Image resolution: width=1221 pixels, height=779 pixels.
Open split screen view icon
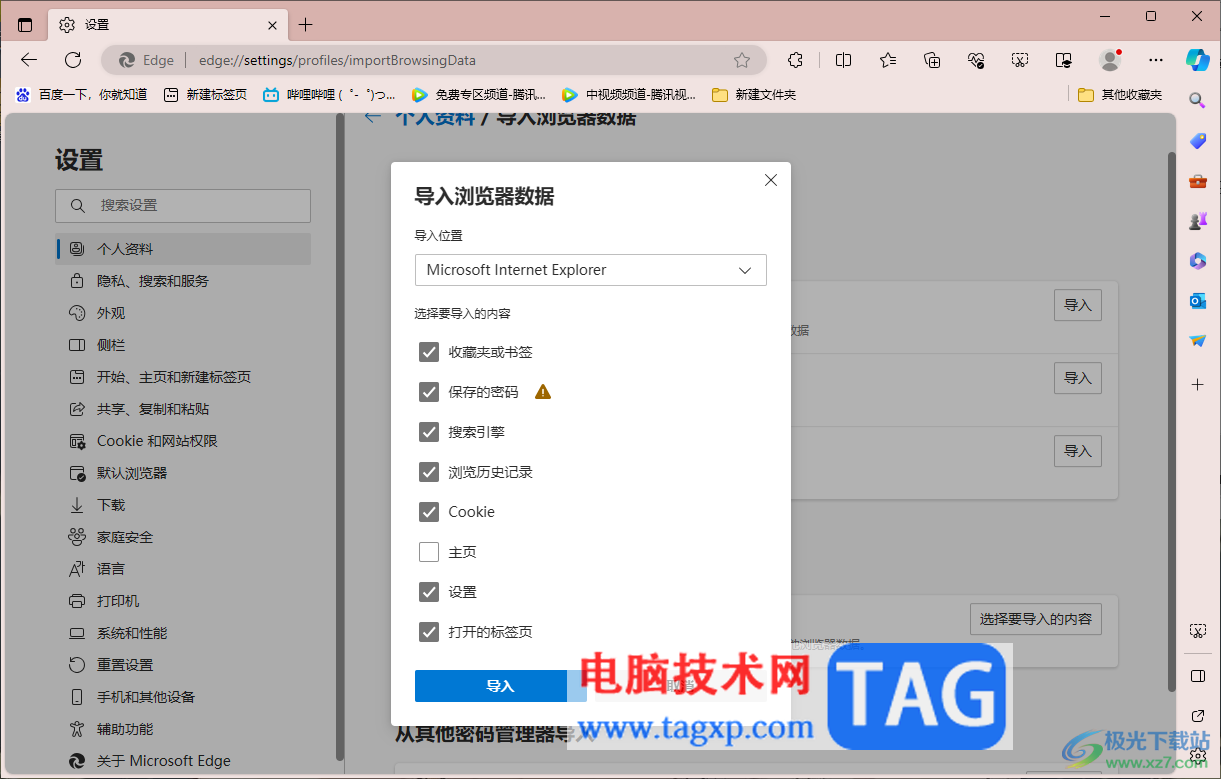pos(843,60)
